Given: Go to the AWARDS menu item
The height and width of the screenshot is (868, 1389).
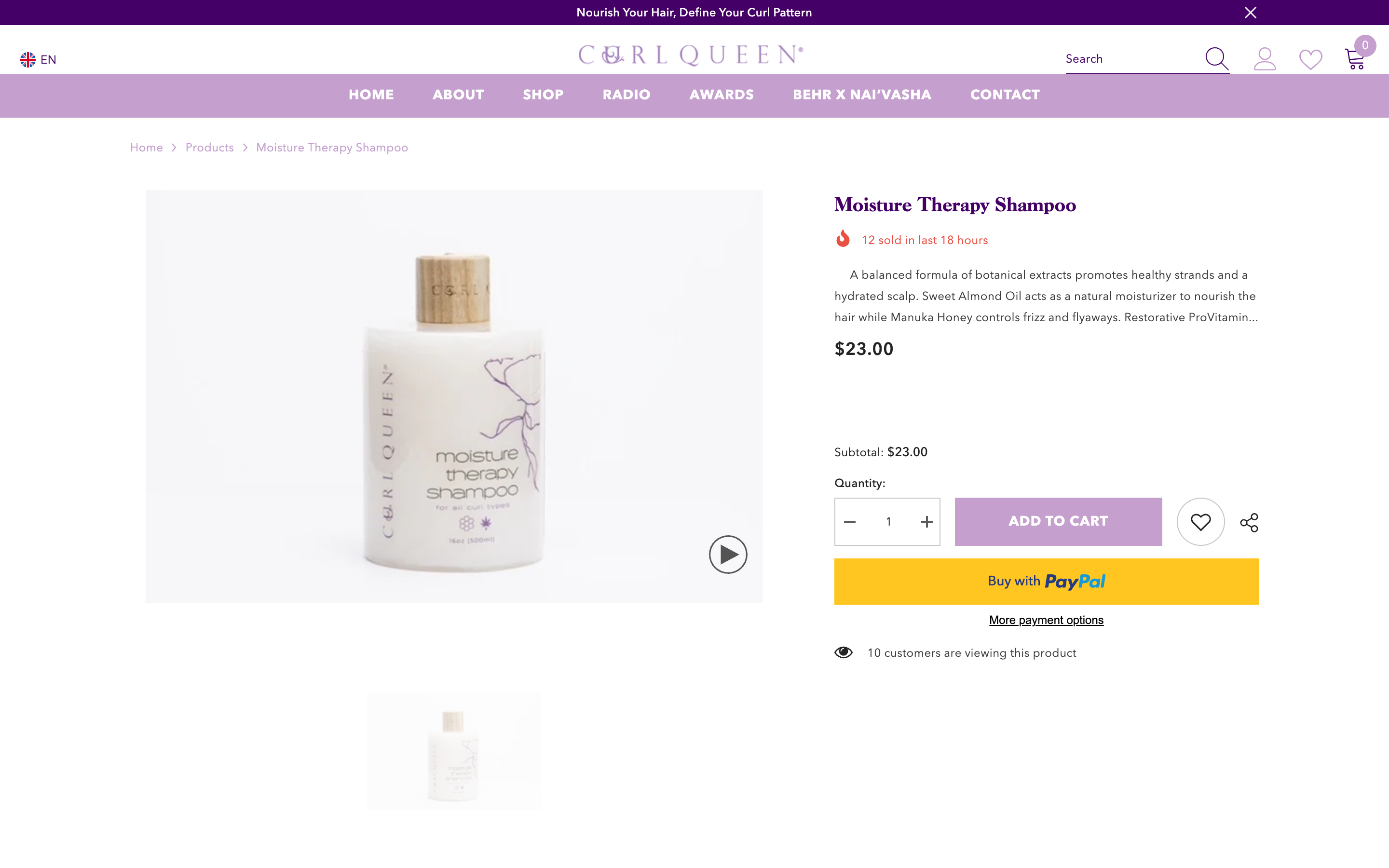Looking at the screenshot, I should (x=722, y=95).
